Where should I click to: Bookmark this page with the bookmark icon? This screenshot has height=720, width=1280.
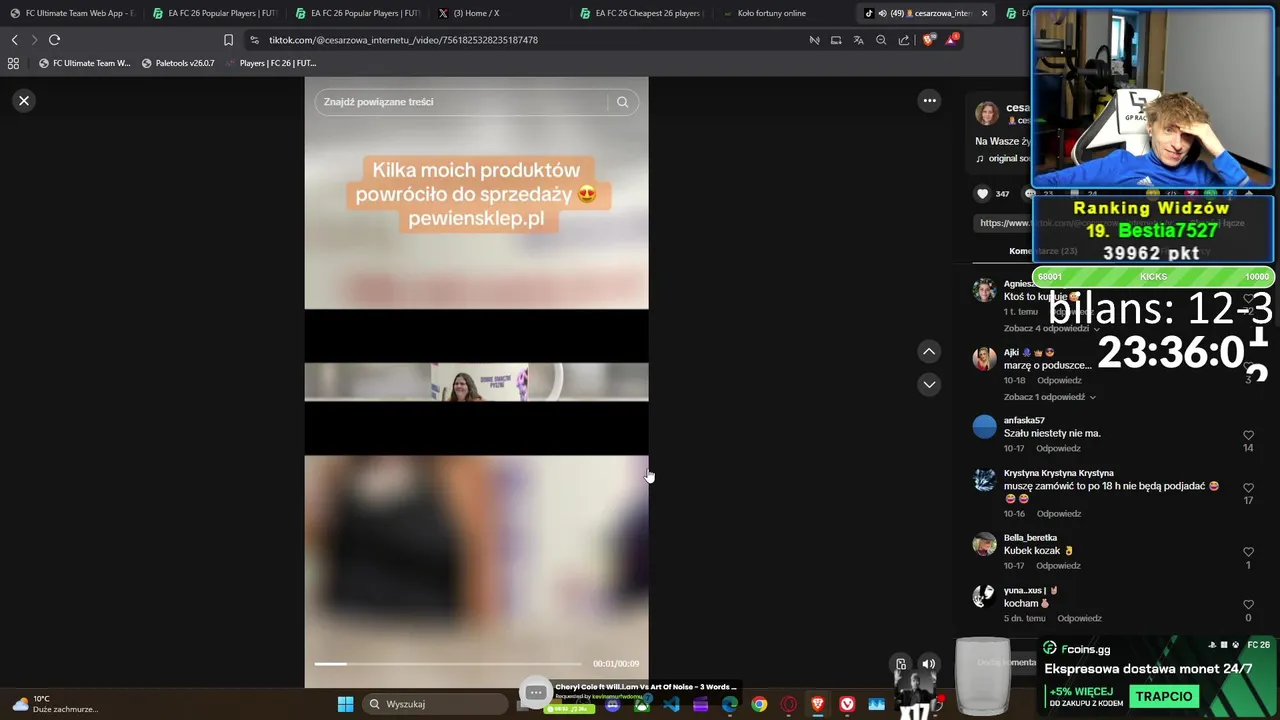(228, 40)
